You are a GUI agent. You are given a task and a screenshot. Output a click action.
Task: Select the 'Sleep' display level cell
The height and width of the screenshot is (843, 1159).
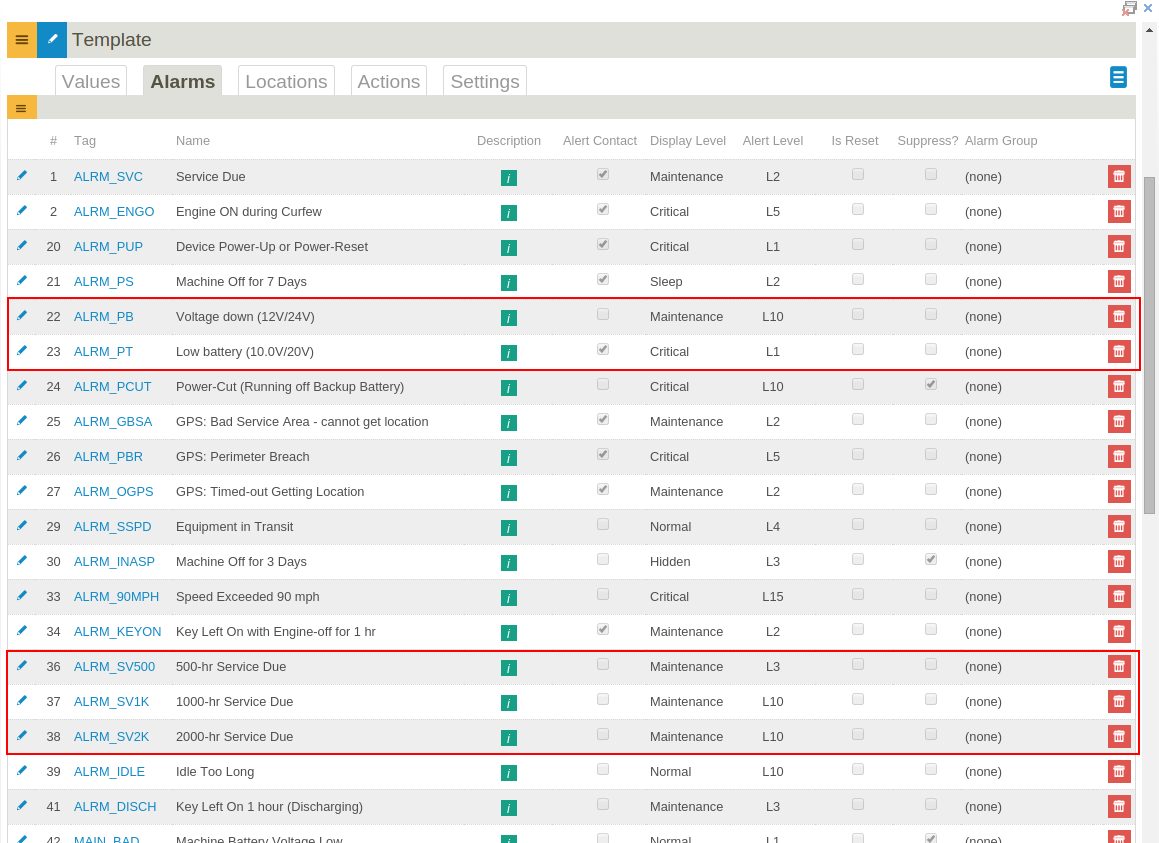point(666,282)
